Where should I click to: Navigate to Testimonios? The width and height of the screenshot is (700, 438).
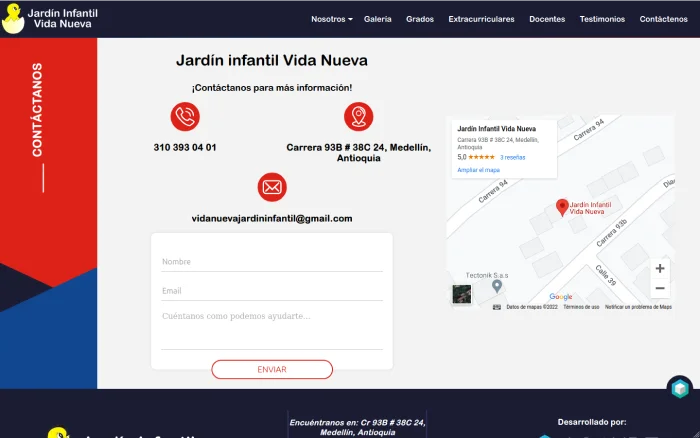pyautogui.click(x=602, y=19)
